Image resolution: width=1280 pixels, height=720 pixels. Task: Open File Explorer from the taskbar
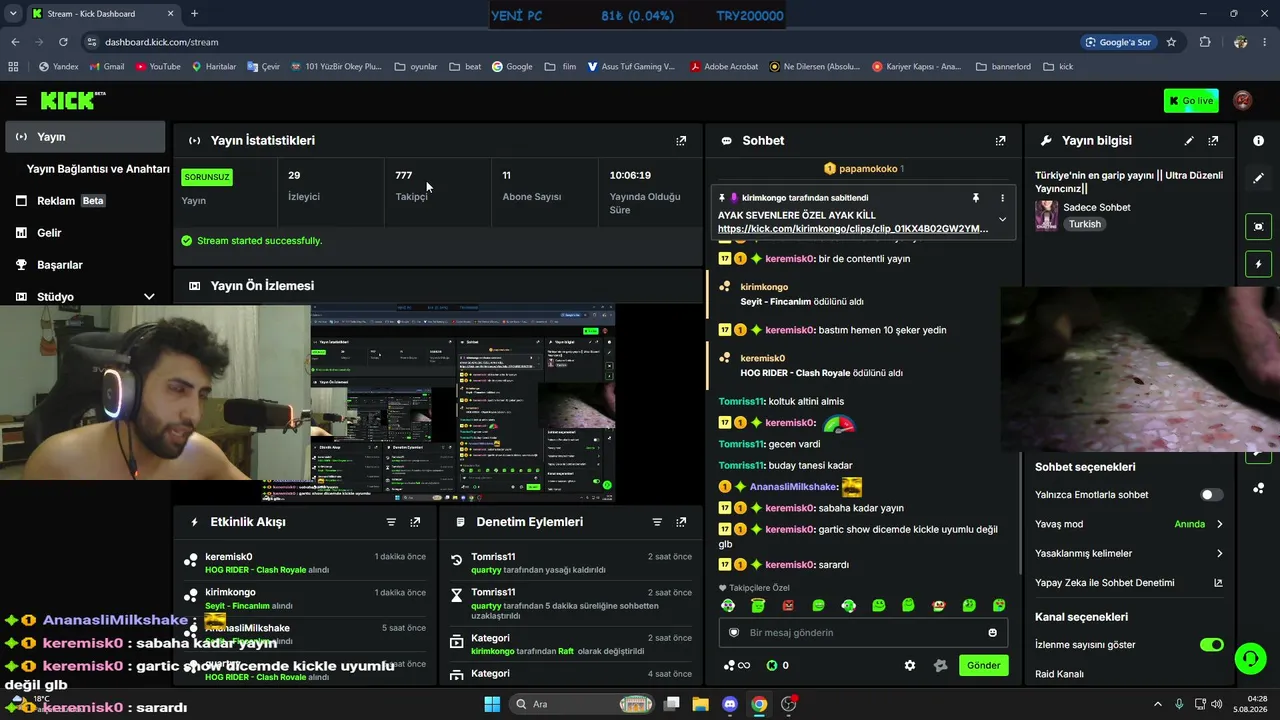coord(701,704)
